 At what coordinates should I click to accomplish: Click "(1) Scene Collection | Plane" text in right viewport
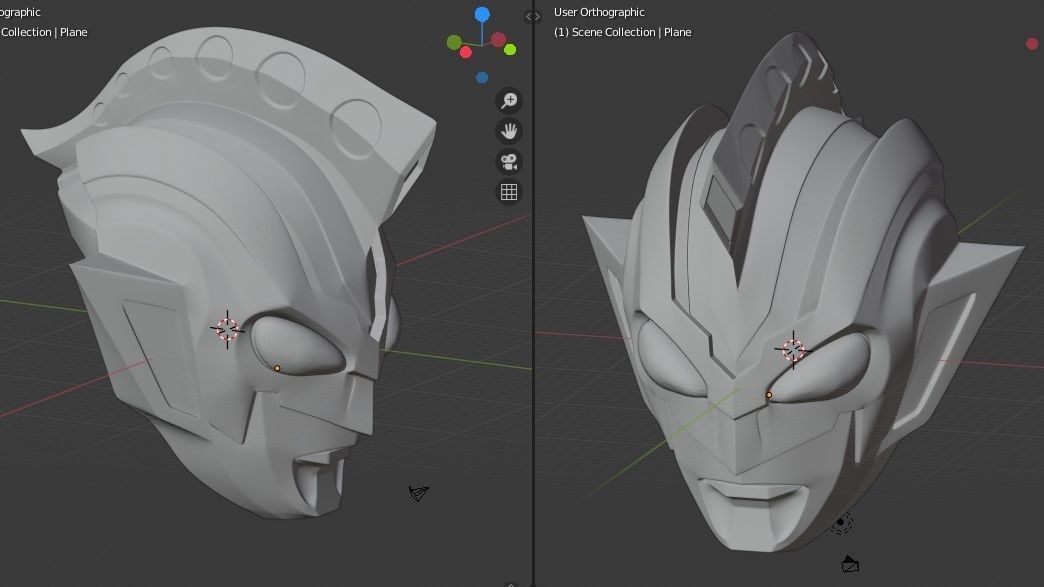(x=623, y=32)
